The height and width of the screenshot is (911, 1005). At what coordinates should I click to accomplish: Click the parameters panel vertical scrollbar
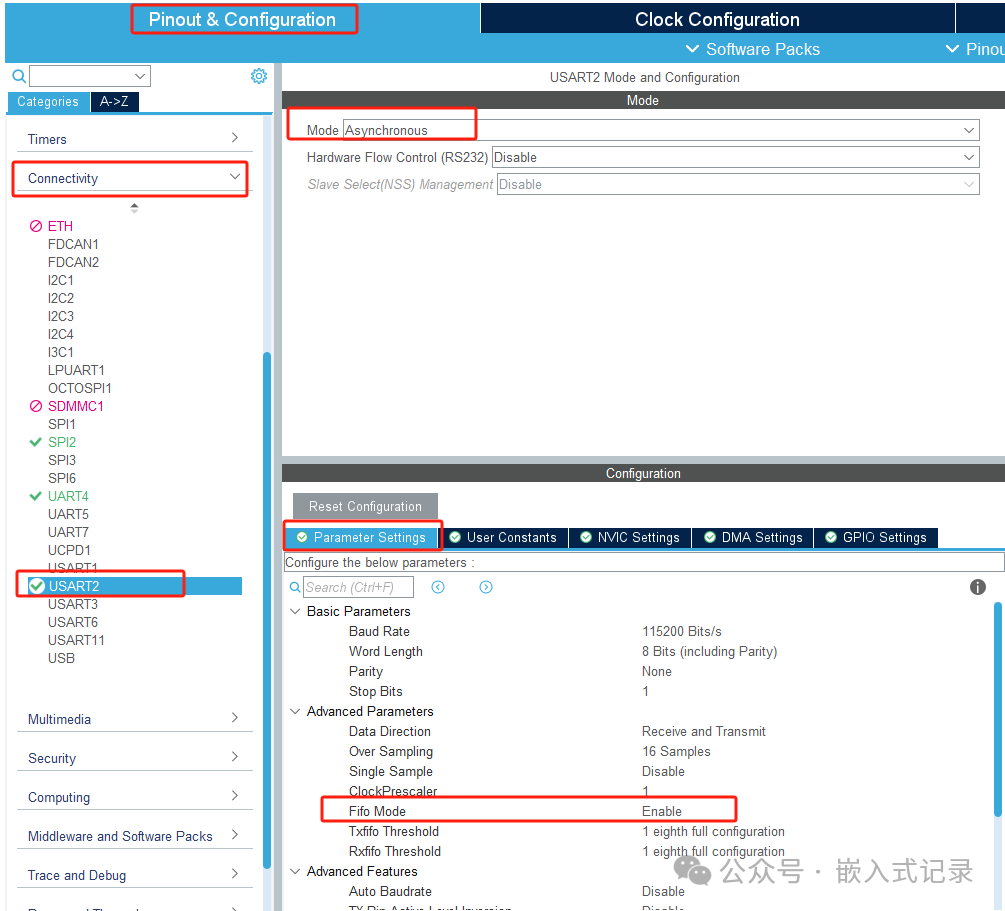pos(998,708)
